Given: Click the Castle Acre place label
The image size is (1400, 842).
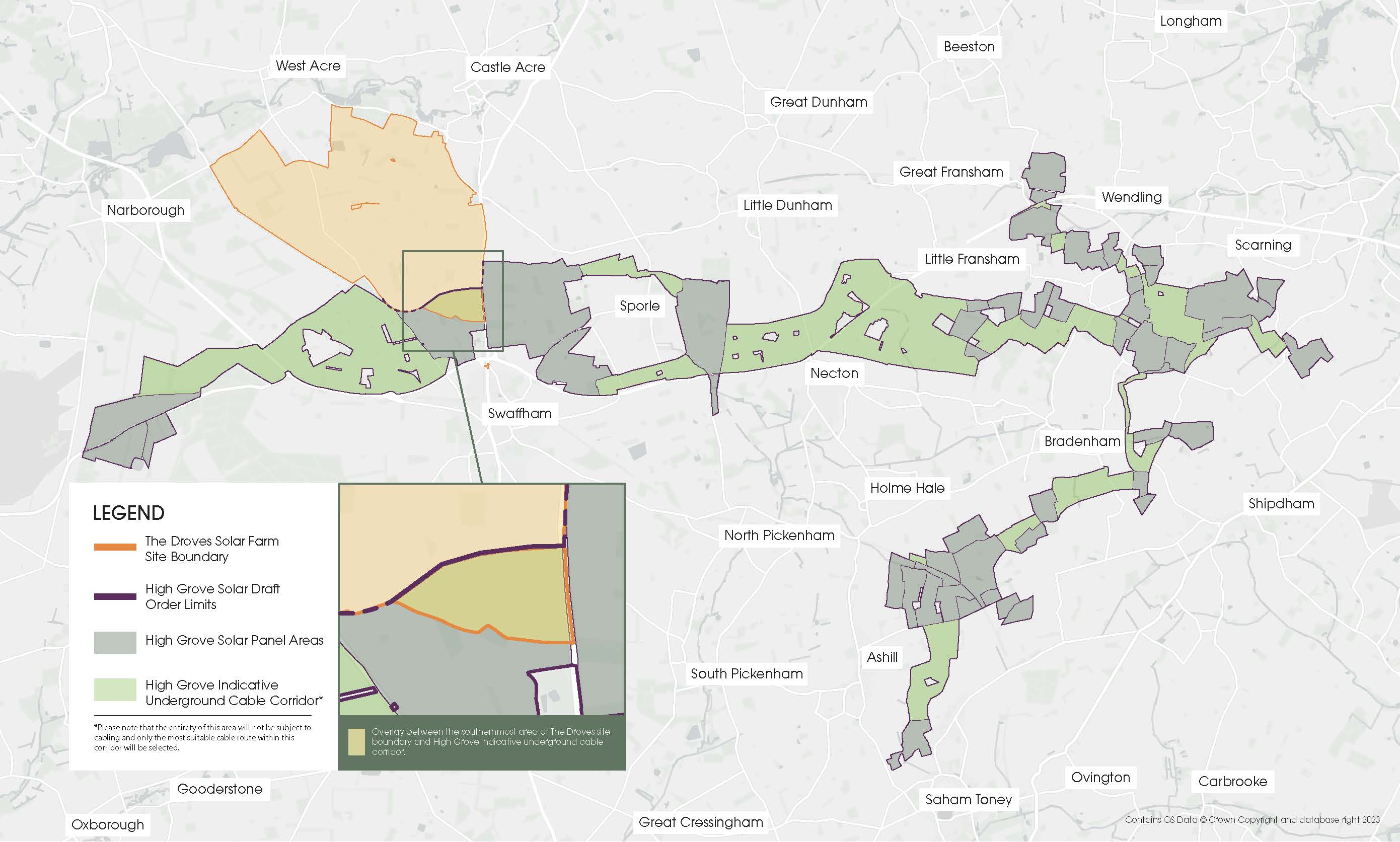Looking at the screenshot, I should [508, 67].
